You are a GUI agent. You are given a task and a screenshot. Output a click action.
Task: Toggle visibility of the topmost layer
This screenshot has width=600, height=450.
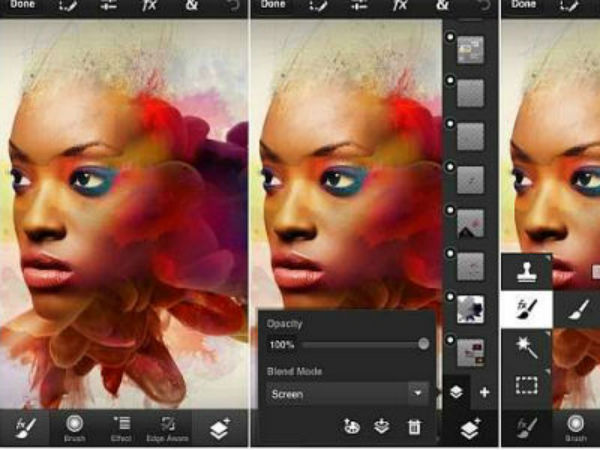click(x=452, y=37)
